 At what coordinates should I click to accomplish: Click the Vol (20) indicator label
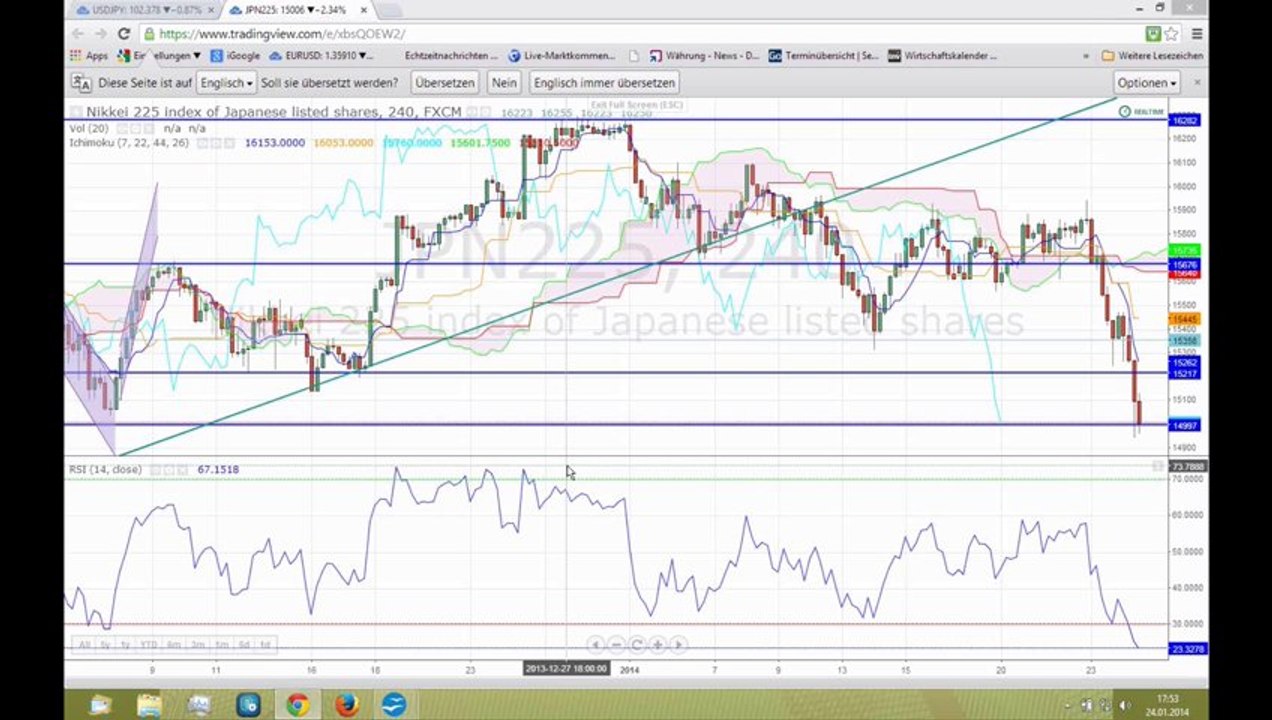89,128
